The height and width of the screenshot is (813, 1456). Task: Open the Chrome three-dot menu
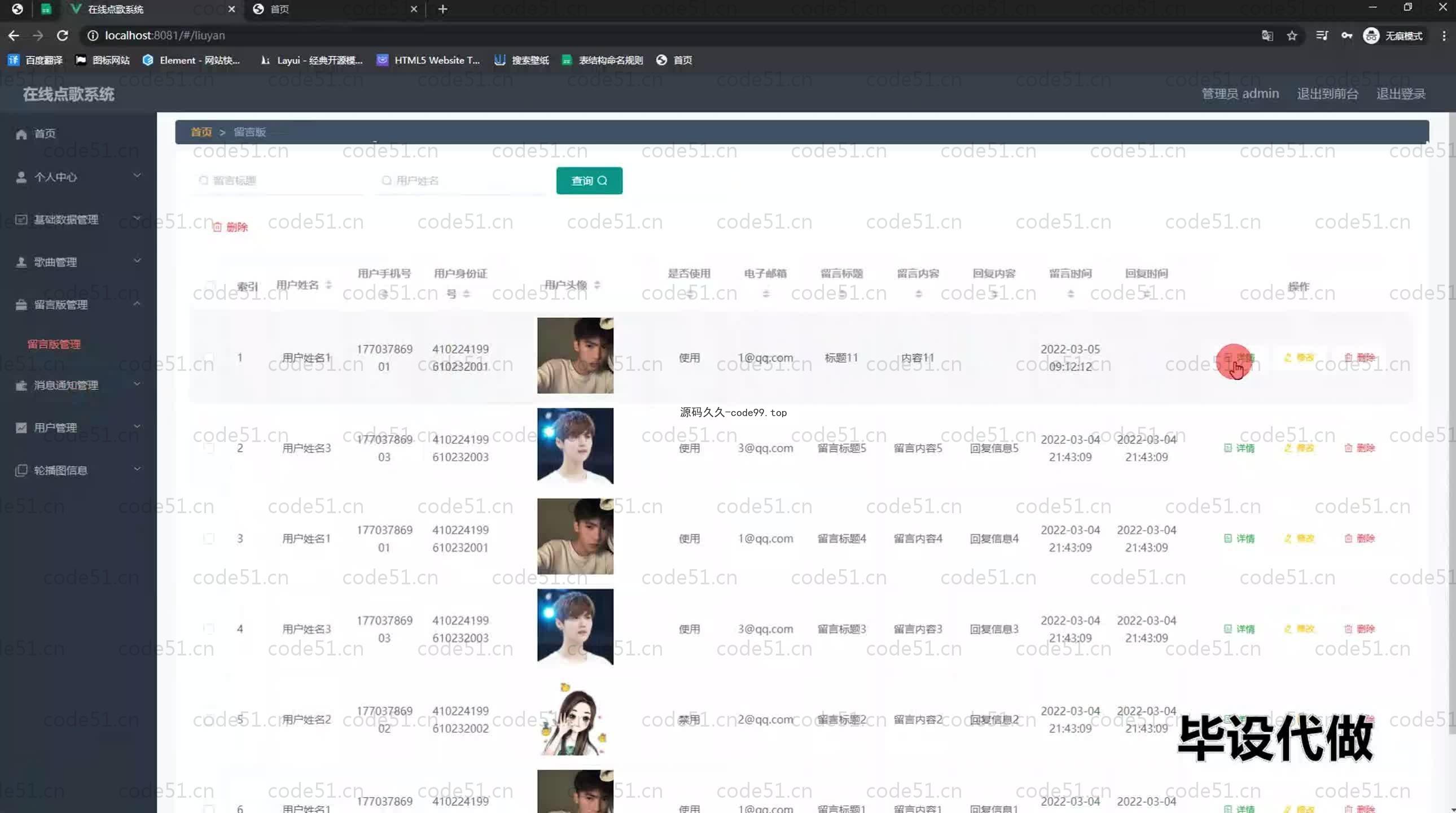click(1444, 36)
